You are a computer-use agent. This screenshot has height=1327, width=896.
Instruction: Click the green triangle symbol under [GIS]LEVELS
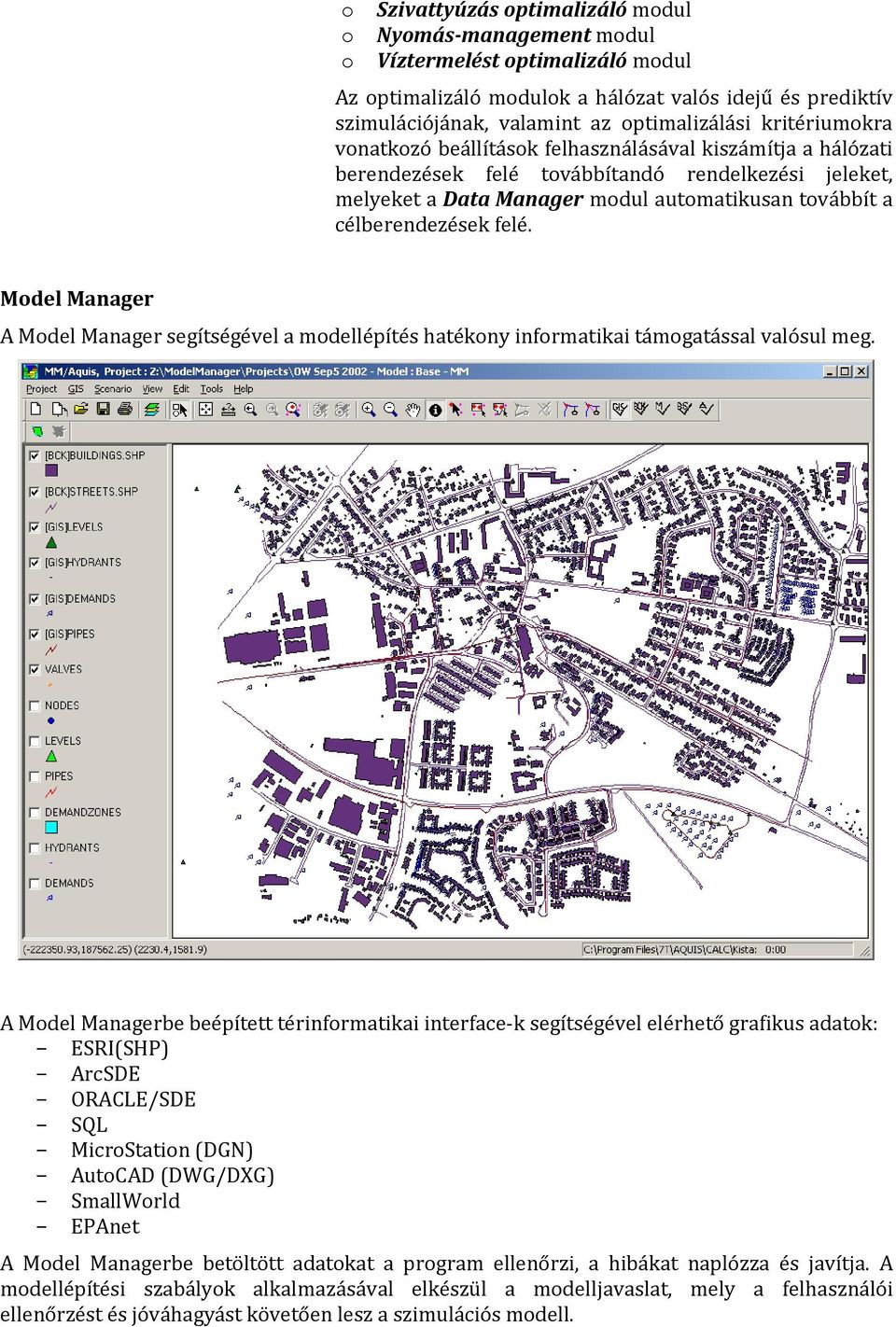click(51, 542)
